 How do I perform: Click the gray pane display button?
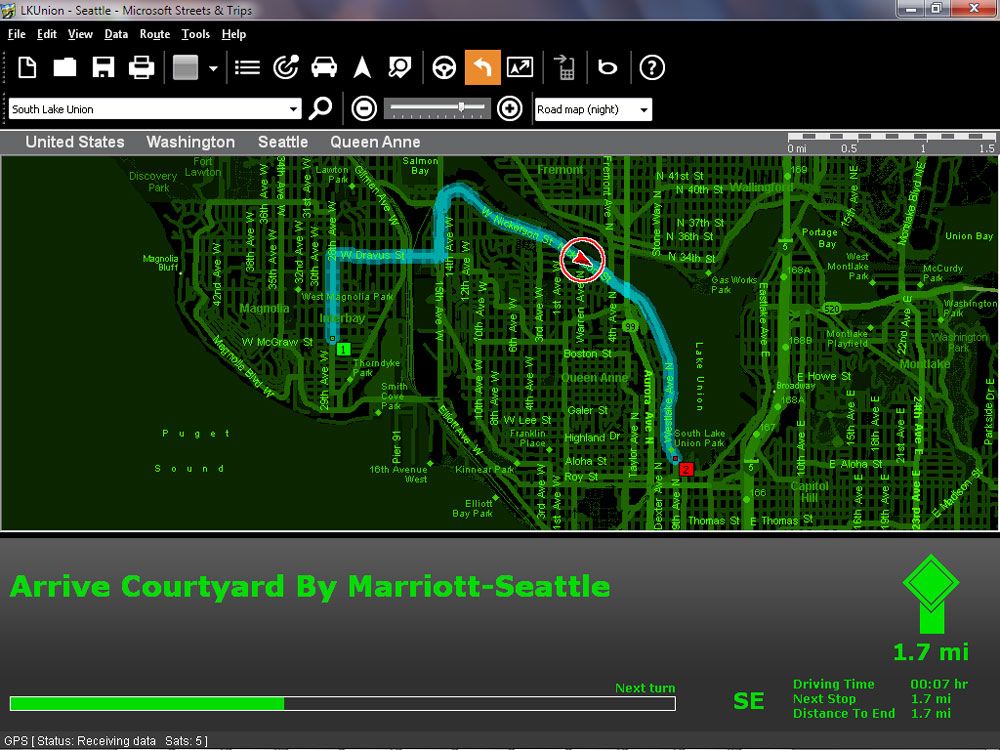(x=186, y=68)
